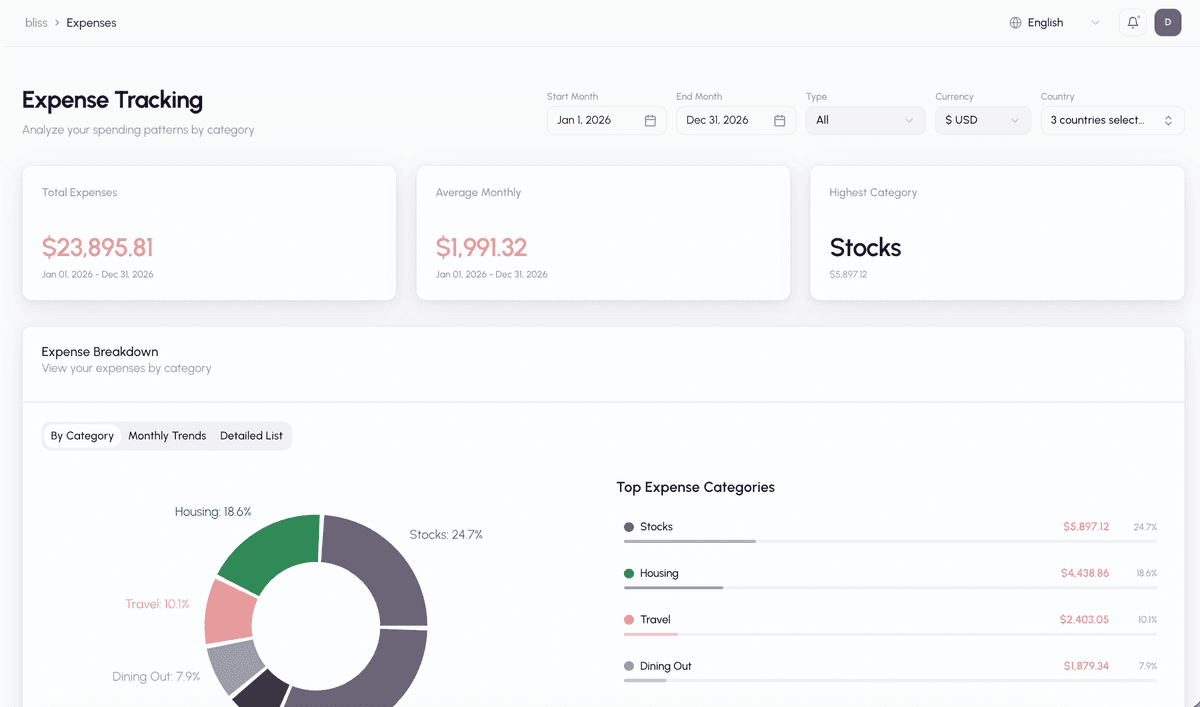Viewport: 1200px width, 707px height.
Task: Open the Type dropdown showing All
Action: [865, 119]
